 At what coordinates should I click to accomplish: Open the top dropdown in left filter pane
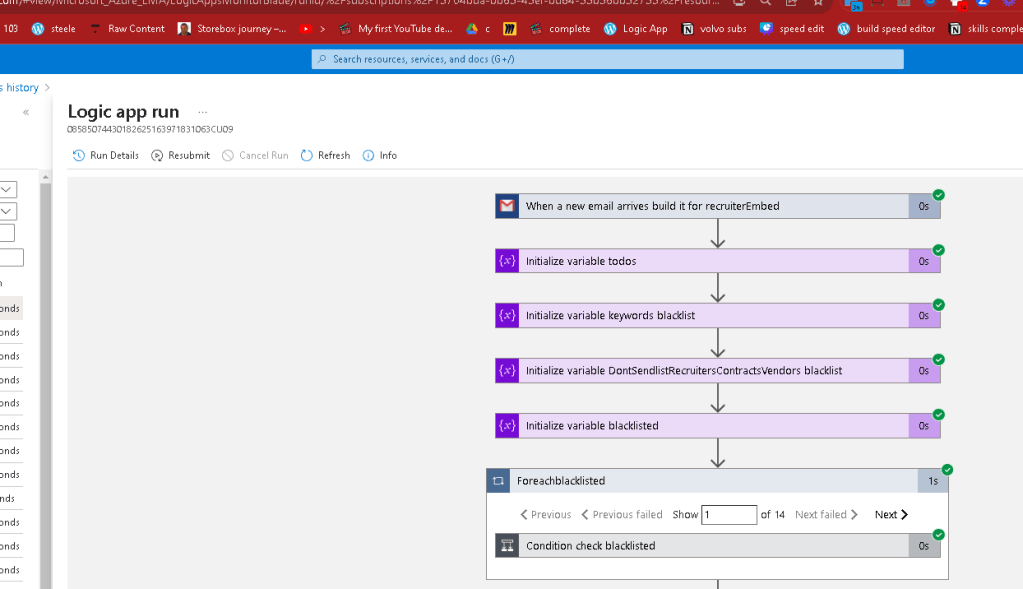8,190
